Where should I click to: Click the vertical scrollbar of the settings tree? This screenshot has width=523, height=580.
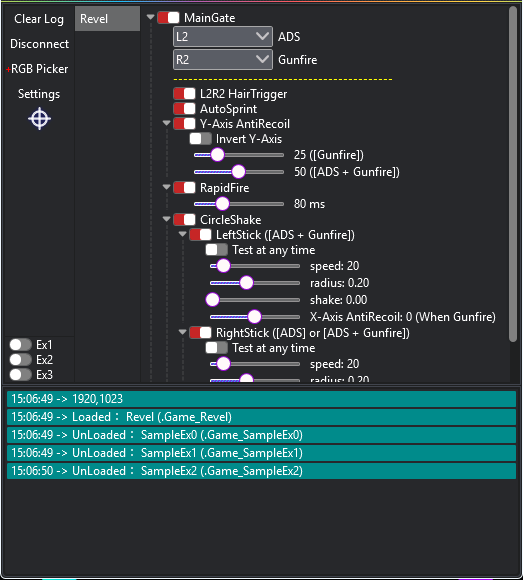pyautogui.click(x=513, y=174)
